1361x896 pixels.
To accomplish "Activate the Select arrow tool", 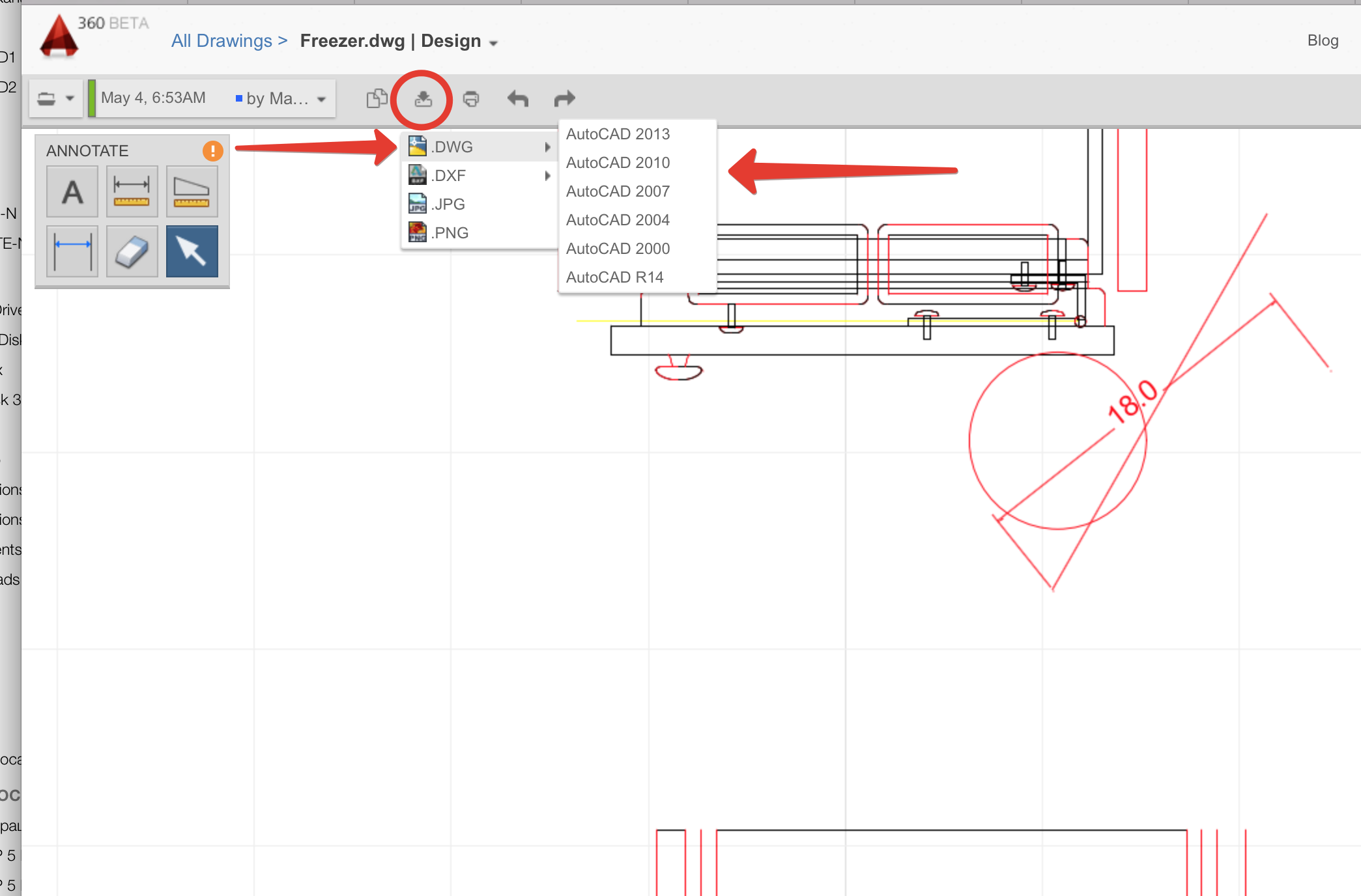I will tap(192, 251).
